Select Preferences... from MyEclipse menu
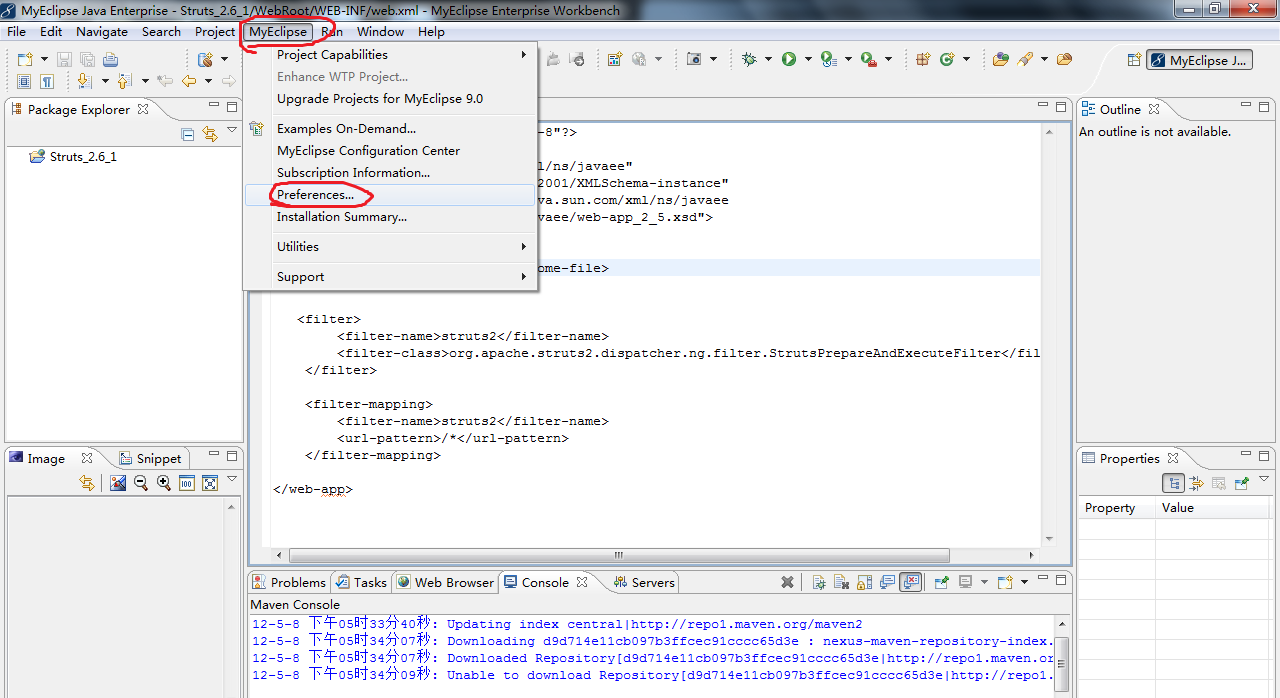Screen dimensions: 1280x698 (390, 195)
